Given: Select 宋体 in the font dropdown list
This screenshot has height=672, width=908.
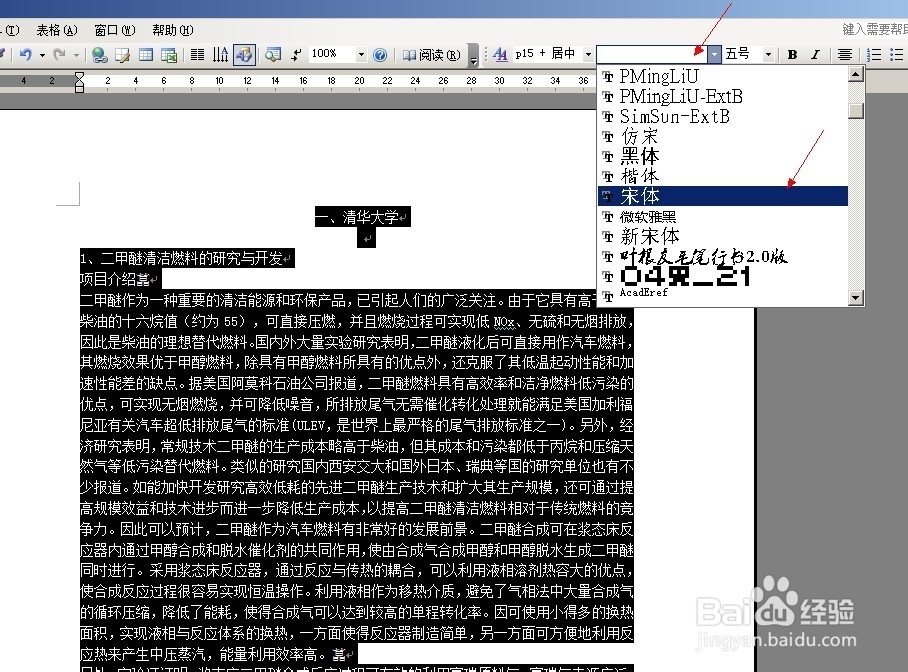Looking at the screenshot, I should [x=640, y=196].
